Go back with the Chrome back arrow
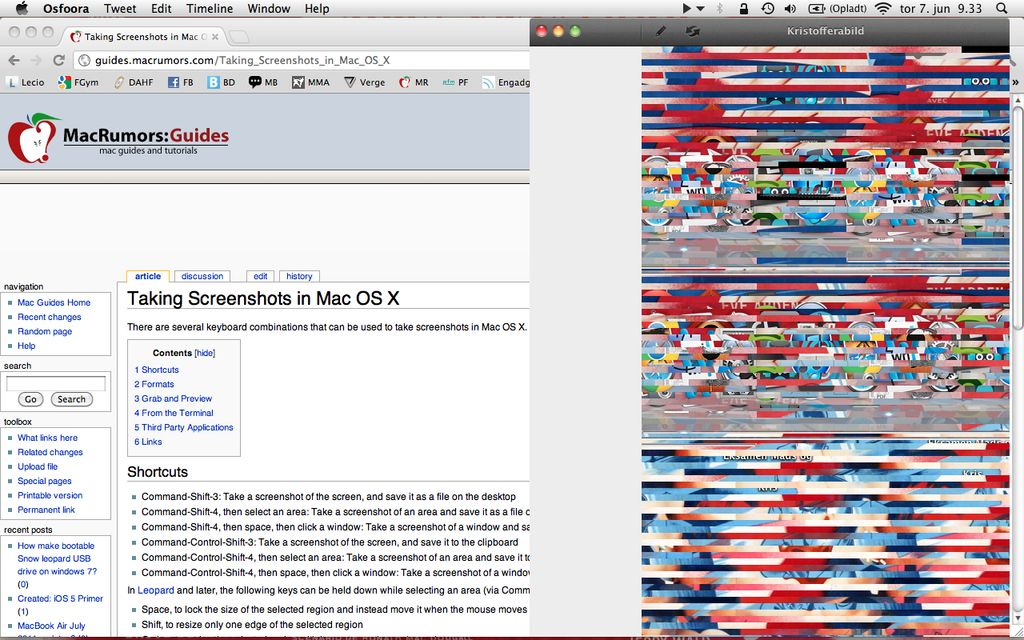The width and height of the screenshot is (1024, 640). coord(14,60)
